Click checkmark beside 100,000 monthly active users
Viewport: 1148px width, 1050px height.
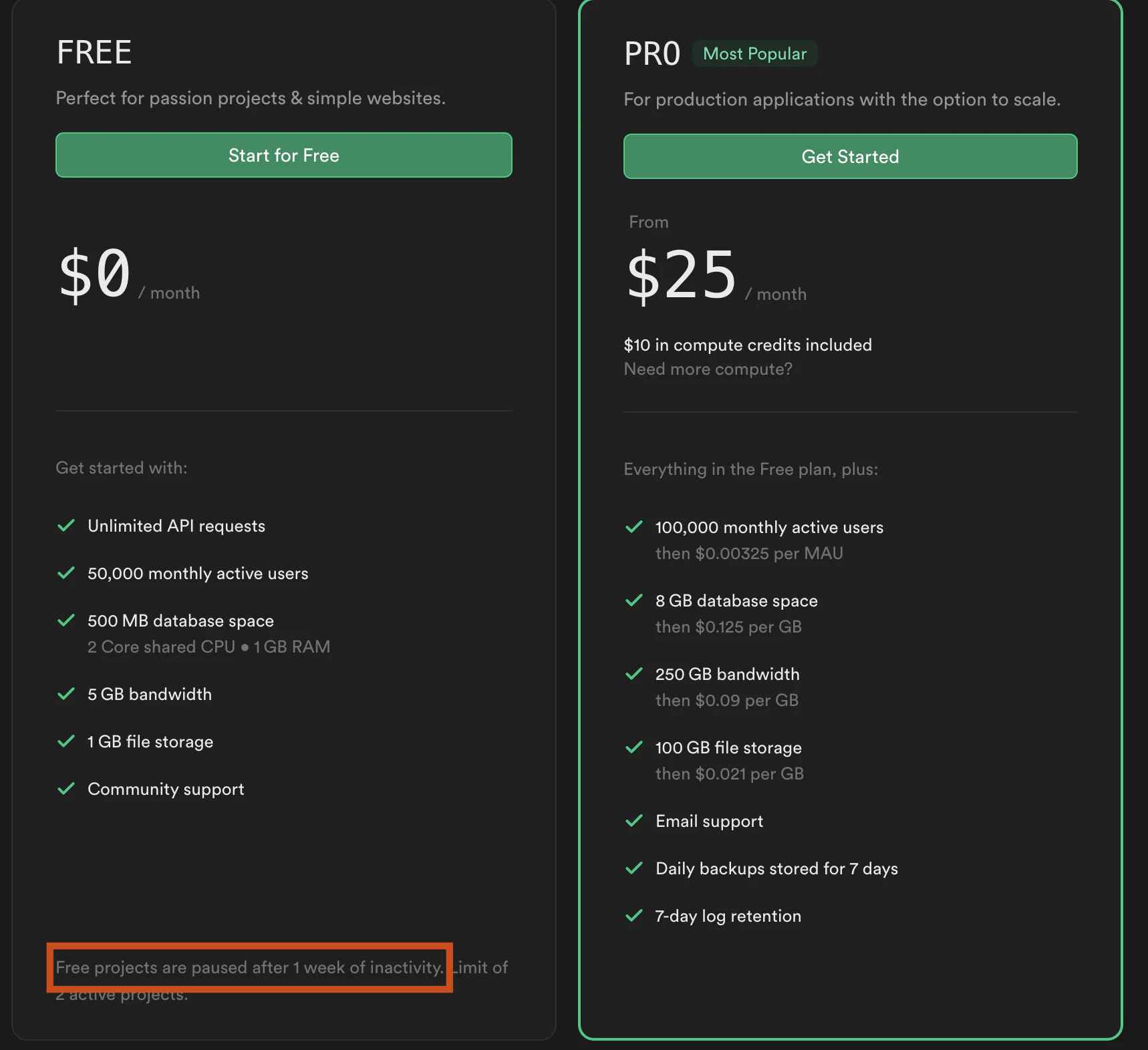click(634, 527)
